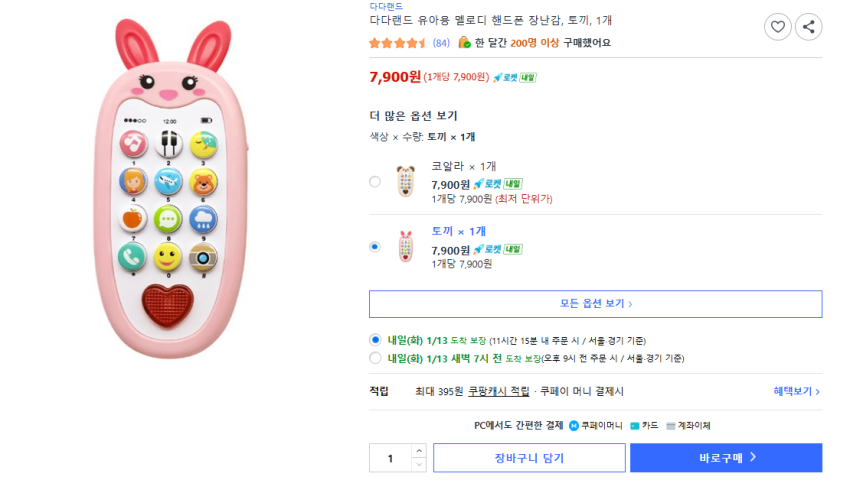Click the rabbit phone option thumbnail
Image resolution: width=850 pixels, height=480 pixels.
[x=405, y=246]
